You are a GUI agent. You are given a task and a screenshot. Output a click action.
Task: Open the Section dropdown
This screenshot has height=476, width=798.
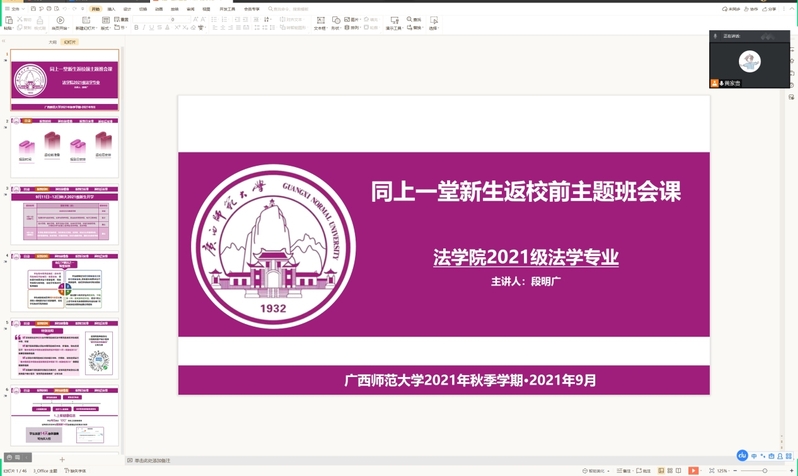click(x=120, y=27)
